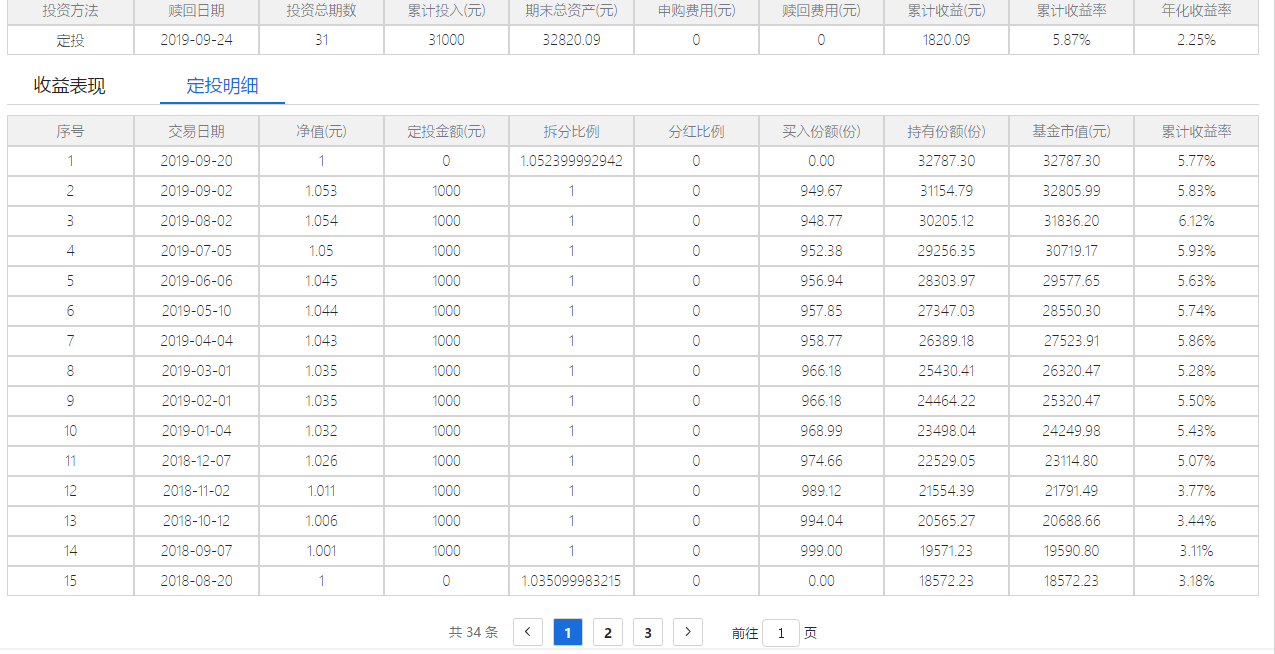This screenshot has width=1275, height=654.
Task: Open page 2 of the results
Action: [x=608, y=632]
